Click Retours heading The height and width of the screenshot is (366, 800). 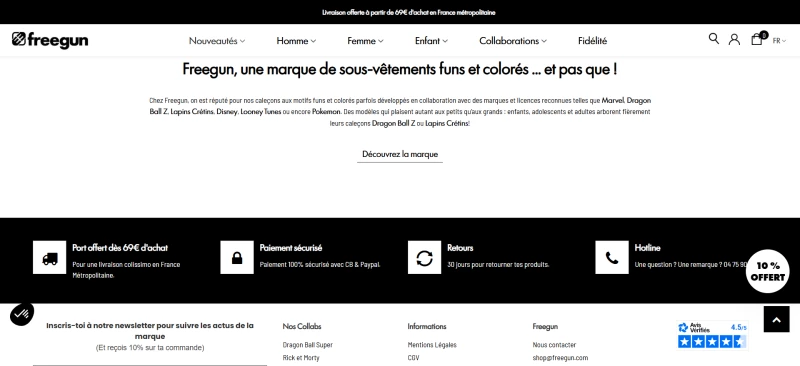coord(460,248)
